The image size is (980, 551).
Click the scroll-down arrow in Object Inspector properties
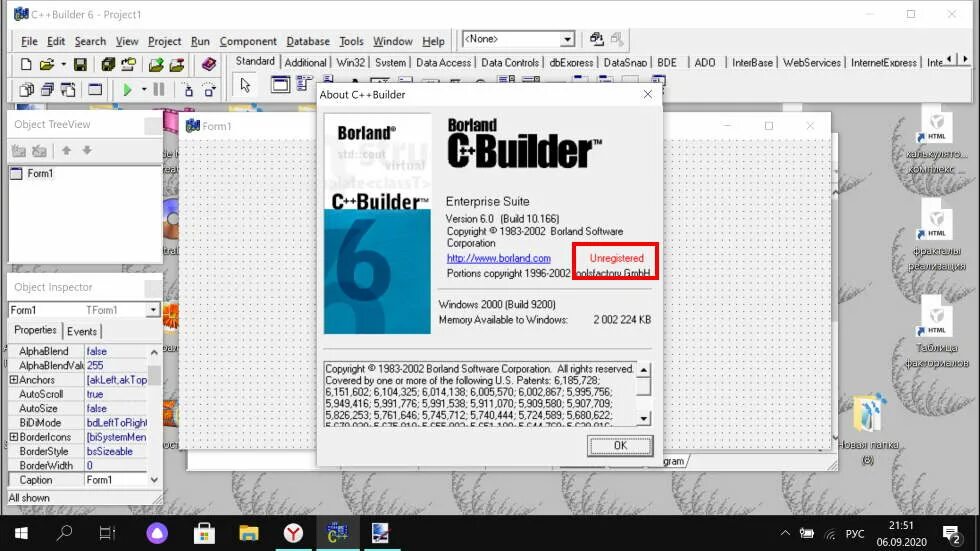[154, 480]
